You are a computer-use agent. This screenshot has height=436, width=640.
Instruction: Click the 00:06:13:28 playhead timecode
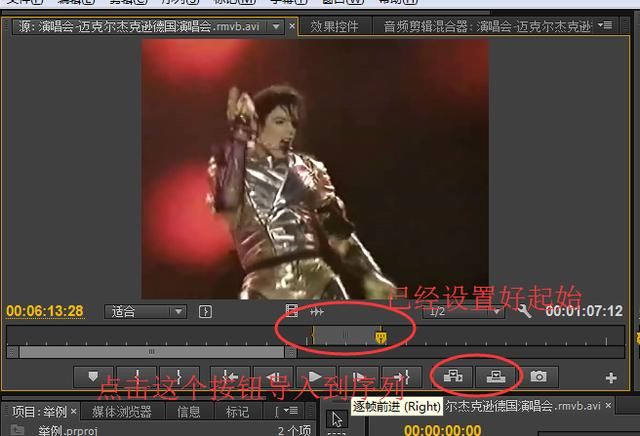45,311
